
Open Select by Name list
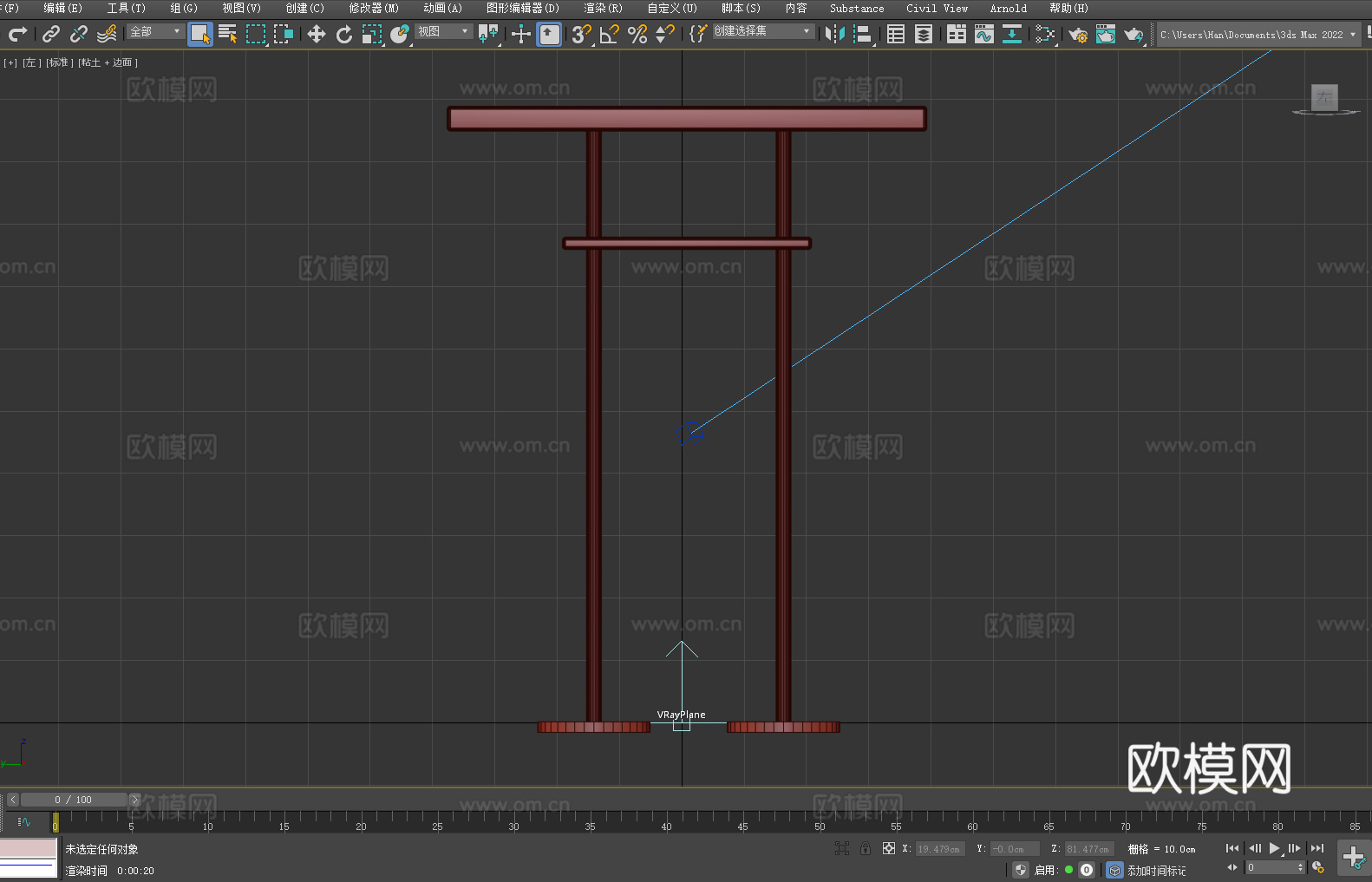(x=228, y=35)
